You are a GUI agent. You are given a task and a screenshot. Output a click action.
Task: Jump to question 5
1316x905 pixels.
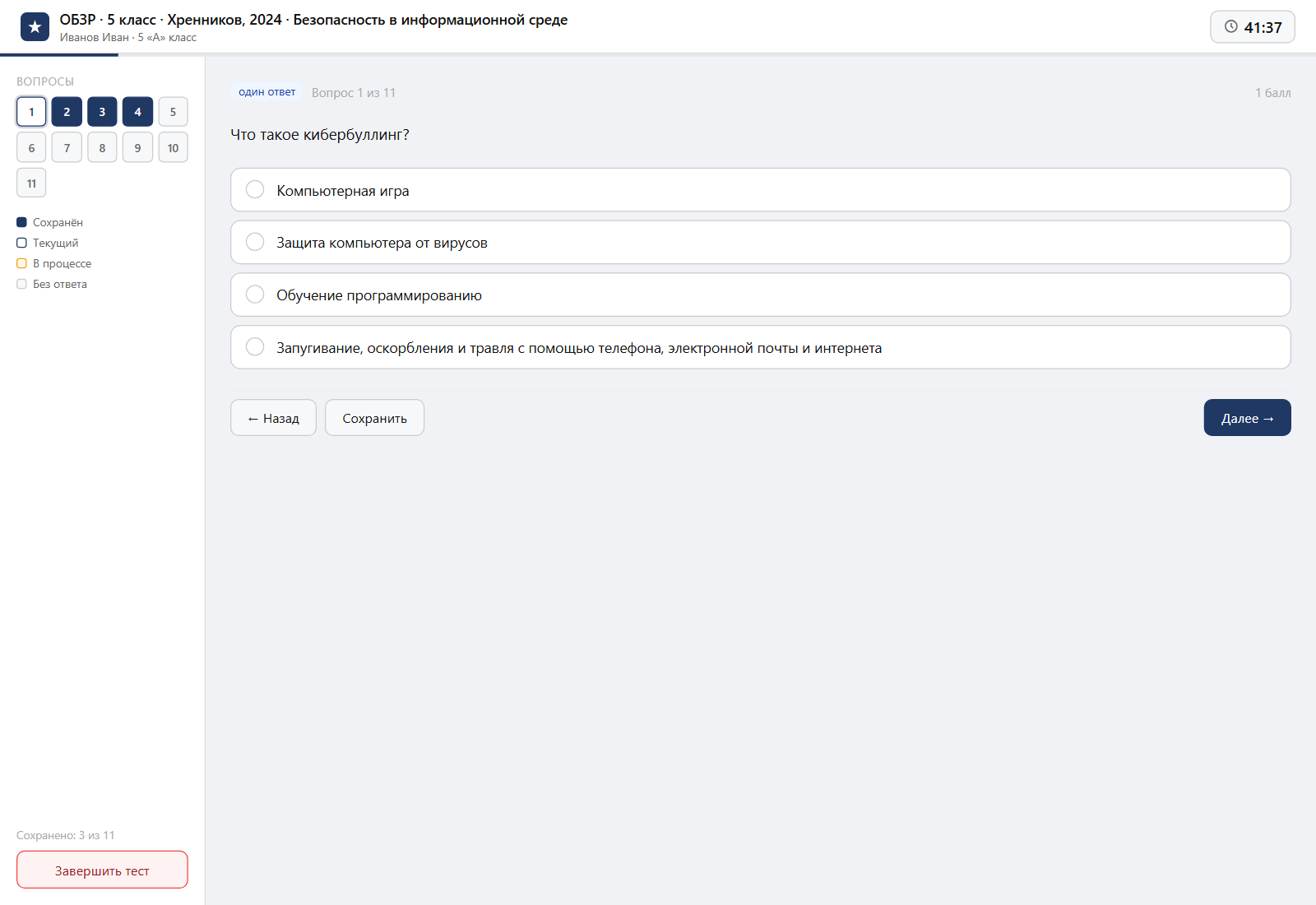(x=173, y=112)
